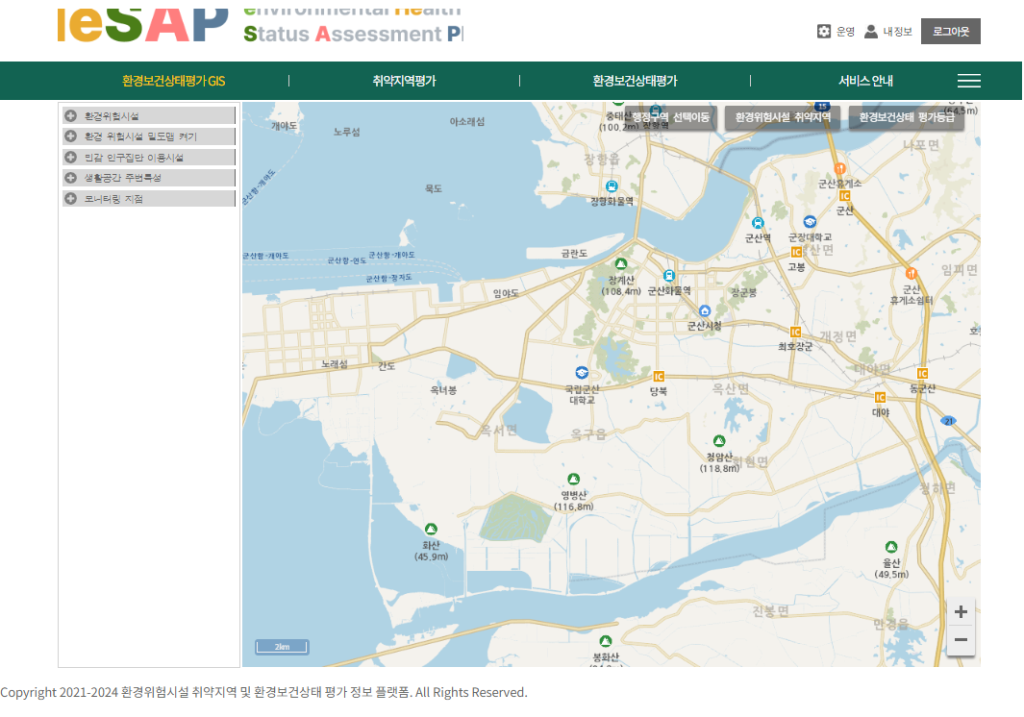Select the 취약지역평가 menu

point(404,81)
